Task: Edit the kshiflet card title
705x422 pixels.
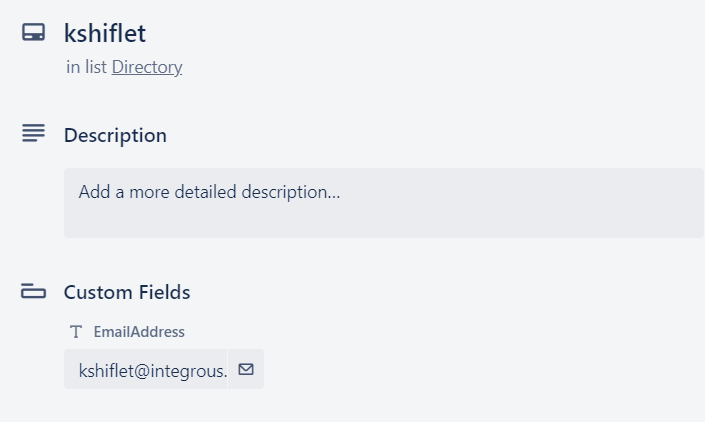Action: tap(105, 33)
